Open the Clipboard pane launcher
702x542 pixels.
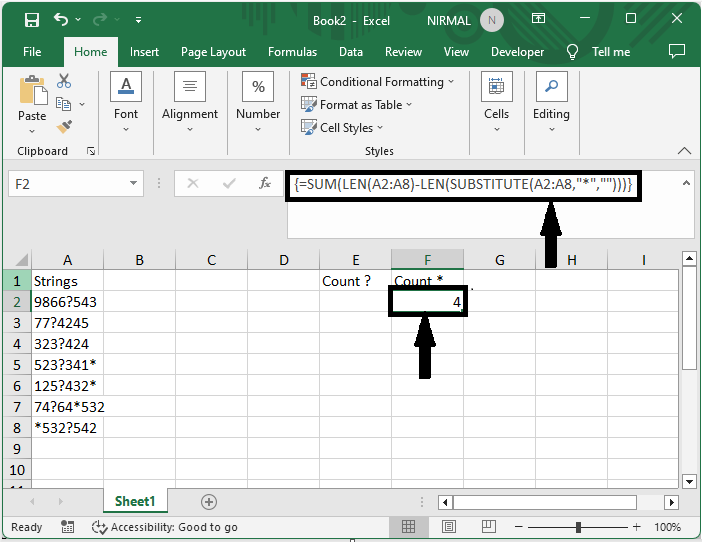(91, 151)
